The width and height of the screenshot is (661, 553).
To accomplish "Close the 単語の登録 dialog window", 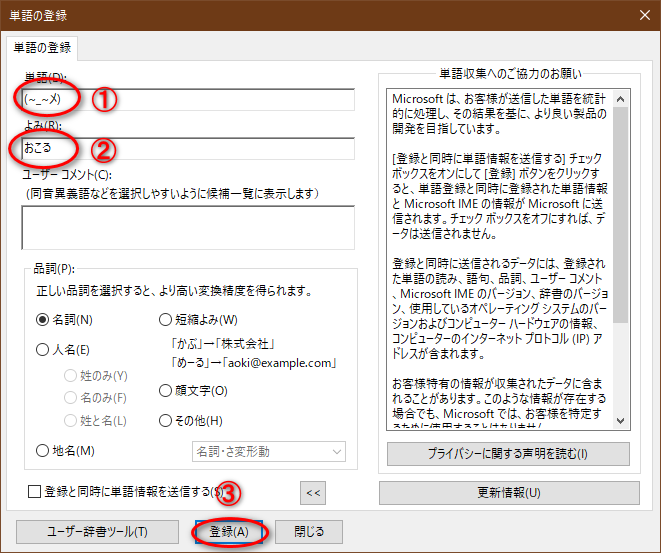I will (x=639, y=14).
